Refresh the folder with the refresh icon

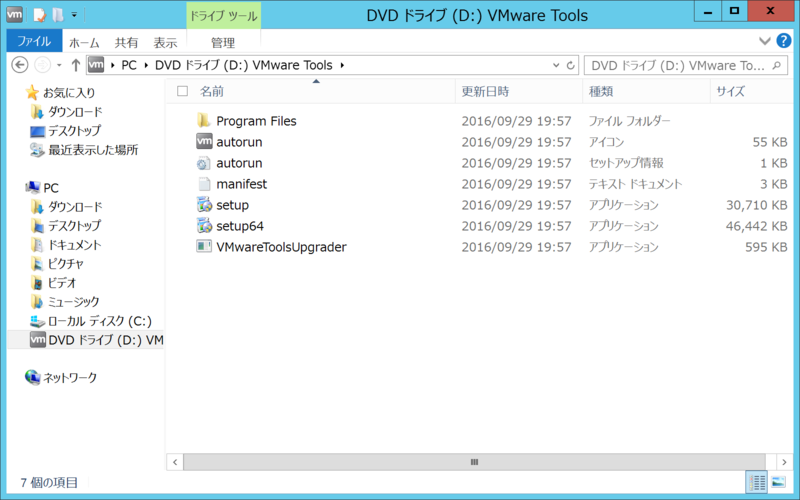(x=570, y=65)
